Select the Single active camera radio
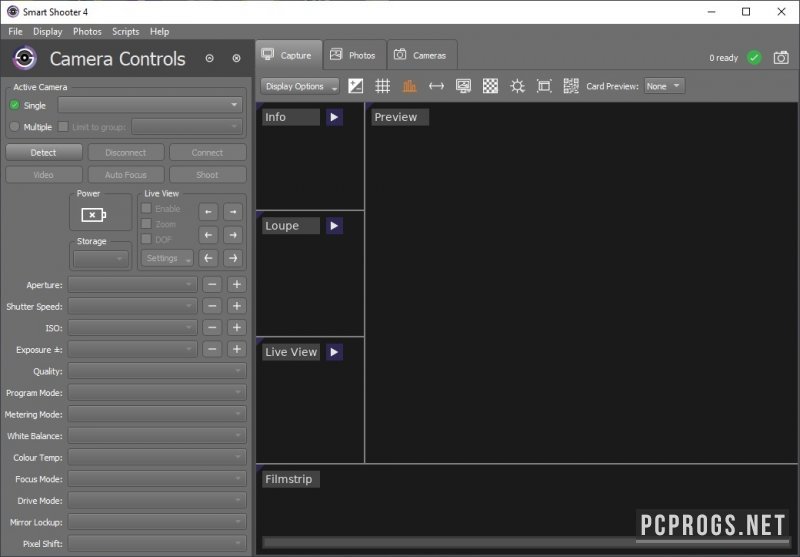This screenshot has width=800, height=557. (x=14, y=105)
